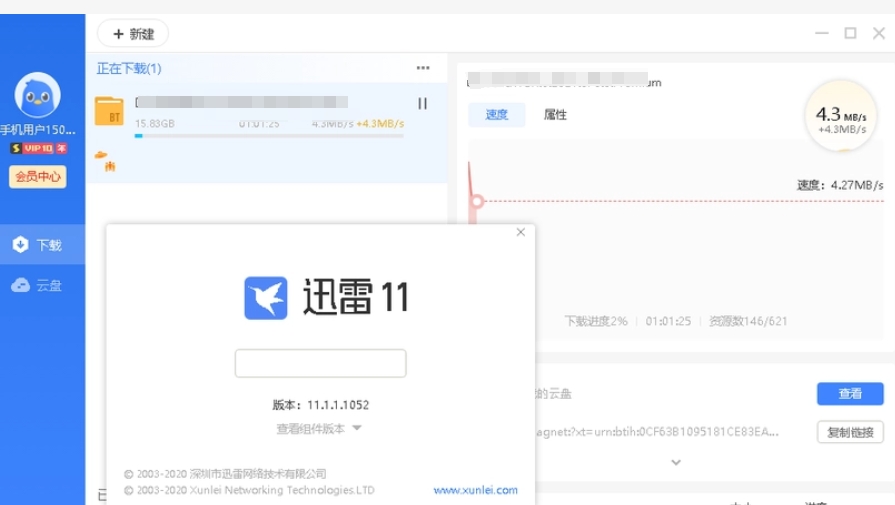Pause the downloading BT task
Viewport: 895px width, 505px height.
tap(422, 103)
